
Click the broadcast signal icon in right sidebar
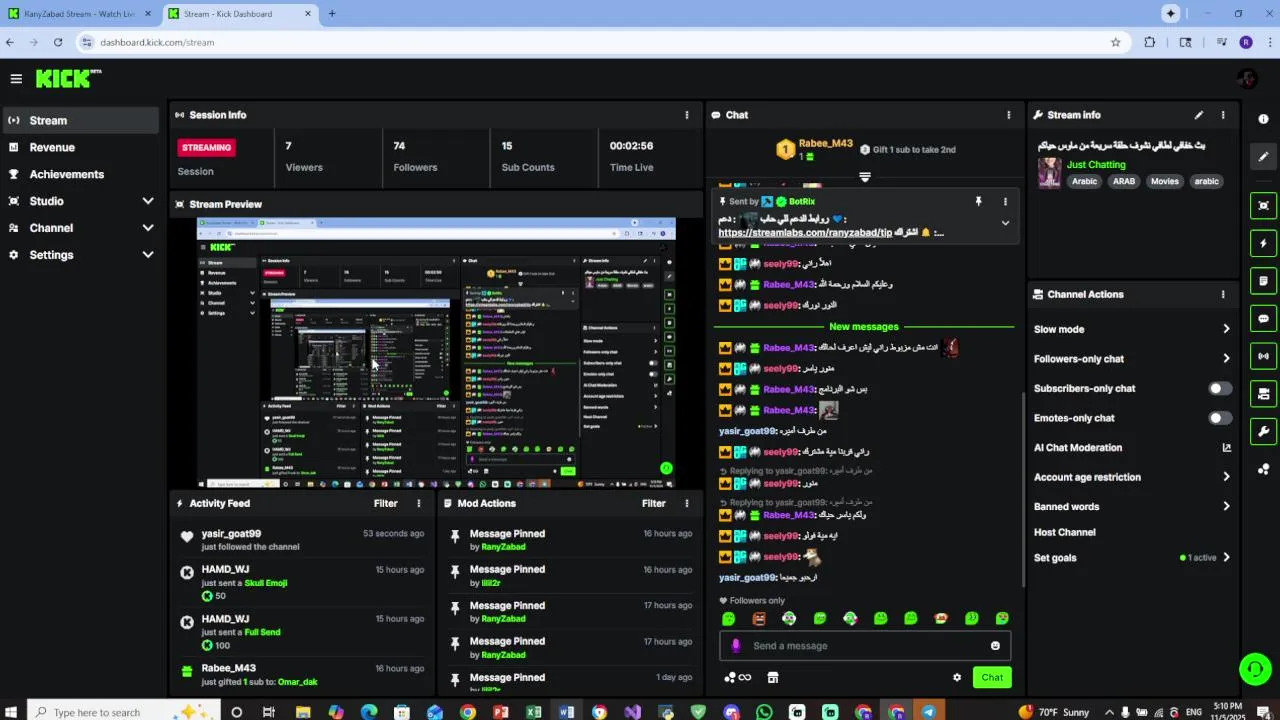1264,356
